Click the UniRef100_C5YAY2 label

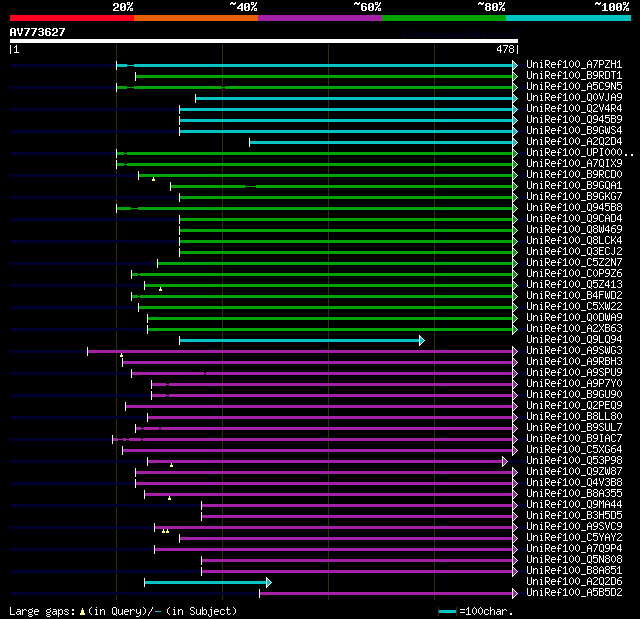point(574,538)
